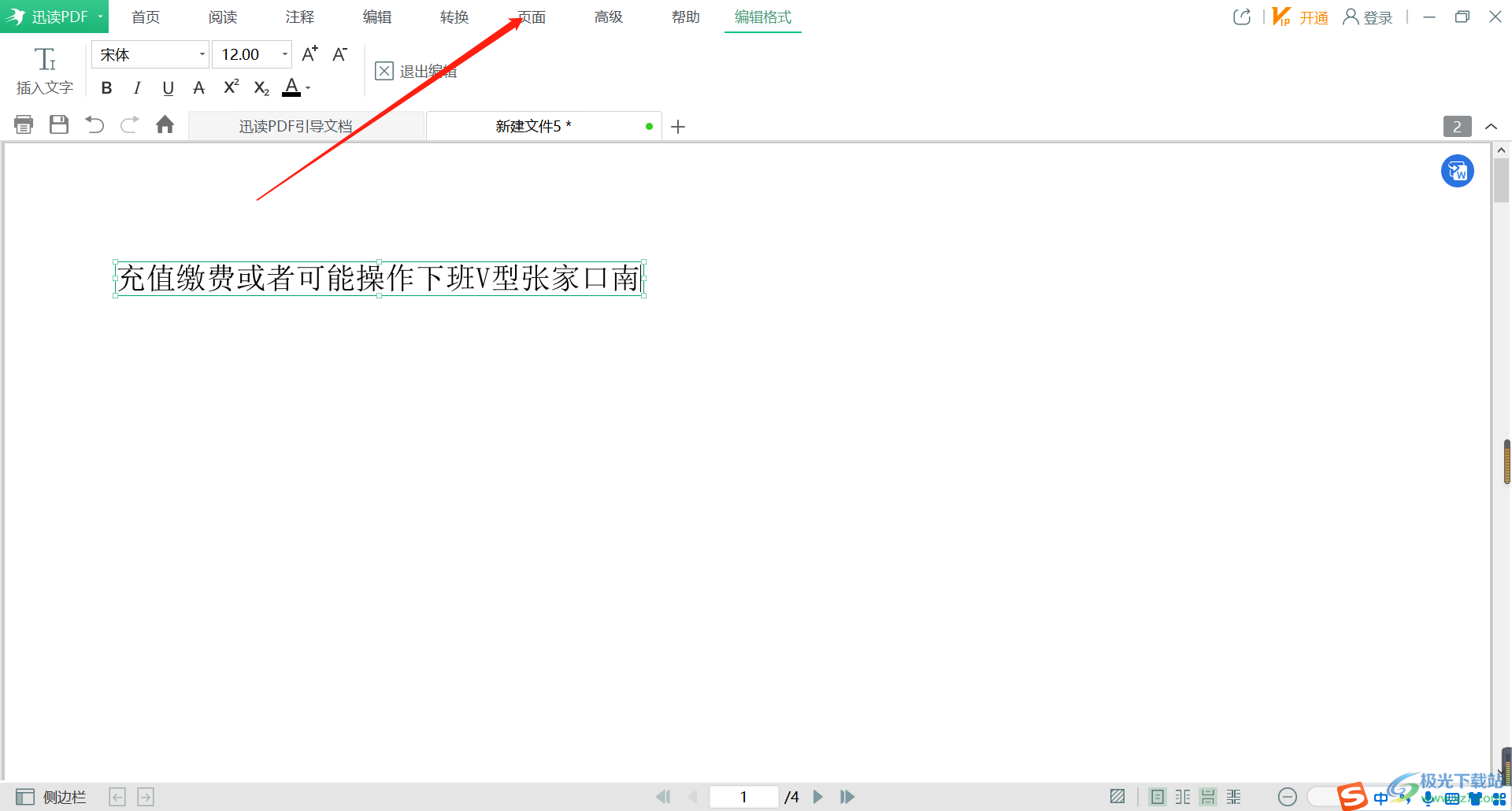The image size is (1512, 811).
Task: Switch to the 迅读PDF引导文档 tab
Action: [306, 126]
